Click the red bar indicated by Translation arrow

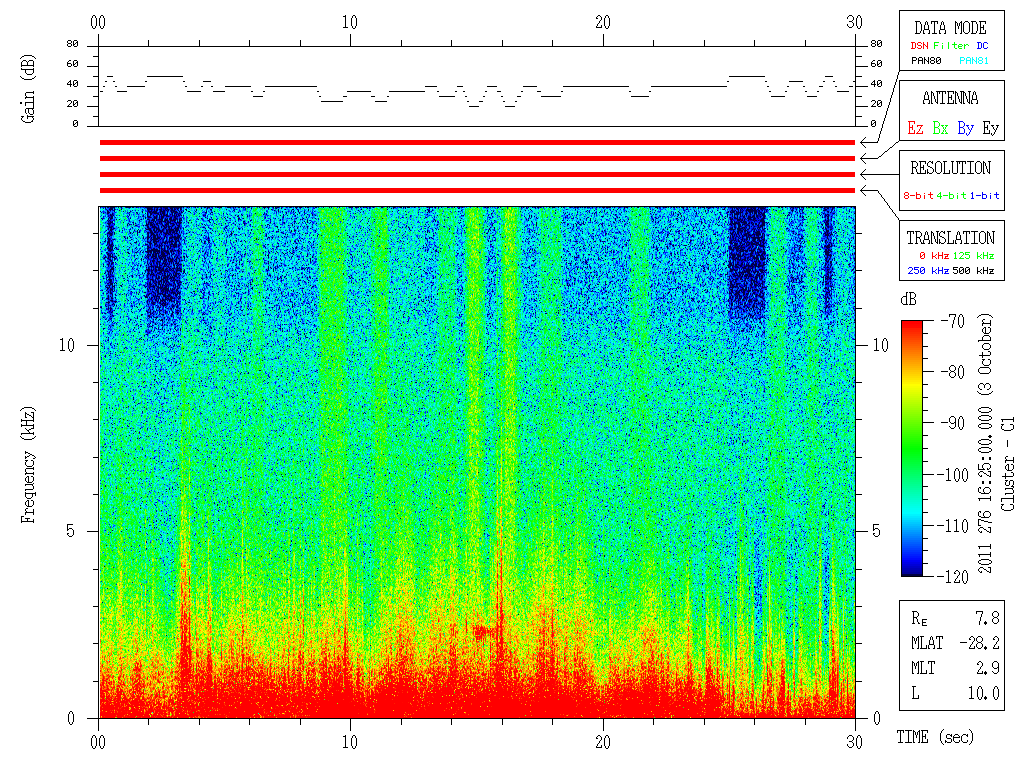477,191
